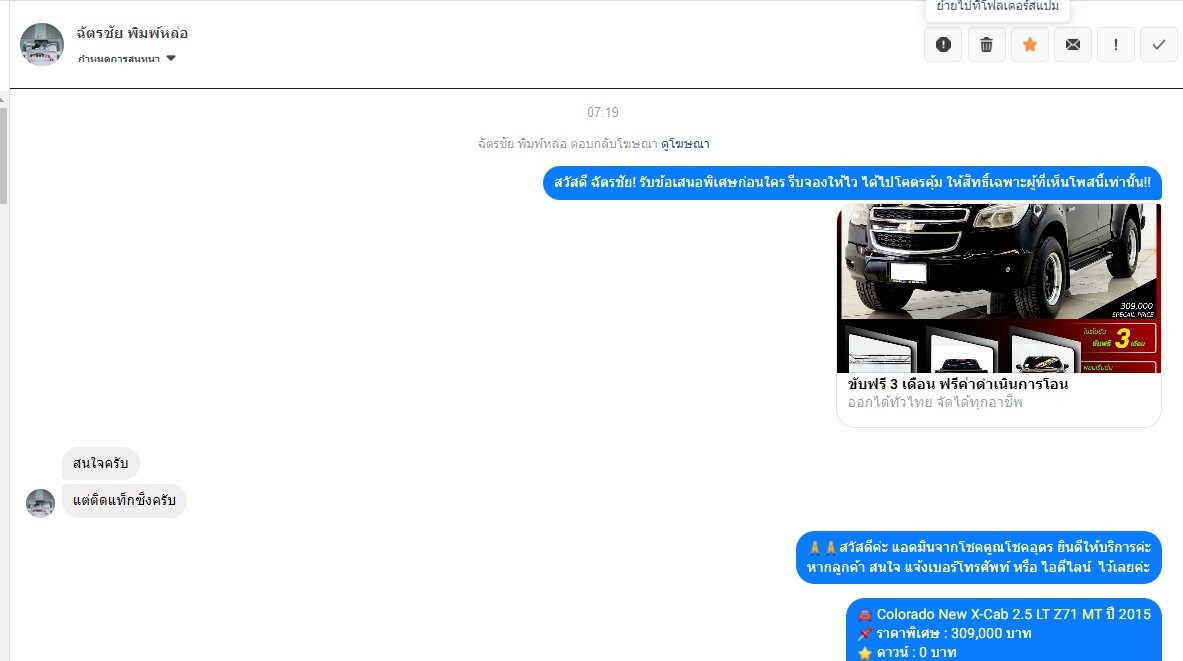The width and height of the screenshot is (1183, 661).
Task: Click the move to spam folder icon
Action: tap(943, 45)
